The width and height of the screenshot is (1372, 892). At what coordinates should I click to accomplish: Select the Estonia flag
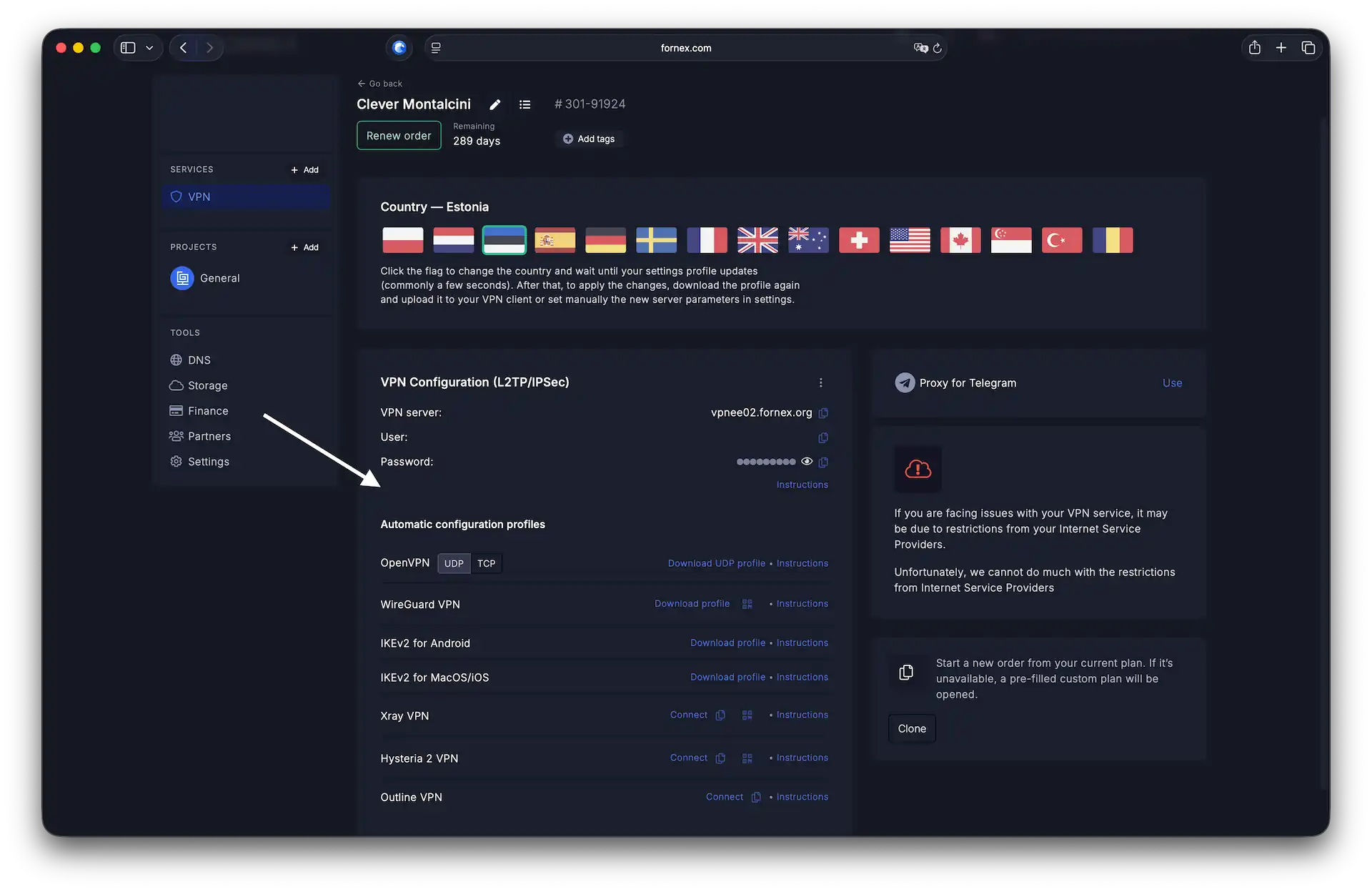coord(504,240)
